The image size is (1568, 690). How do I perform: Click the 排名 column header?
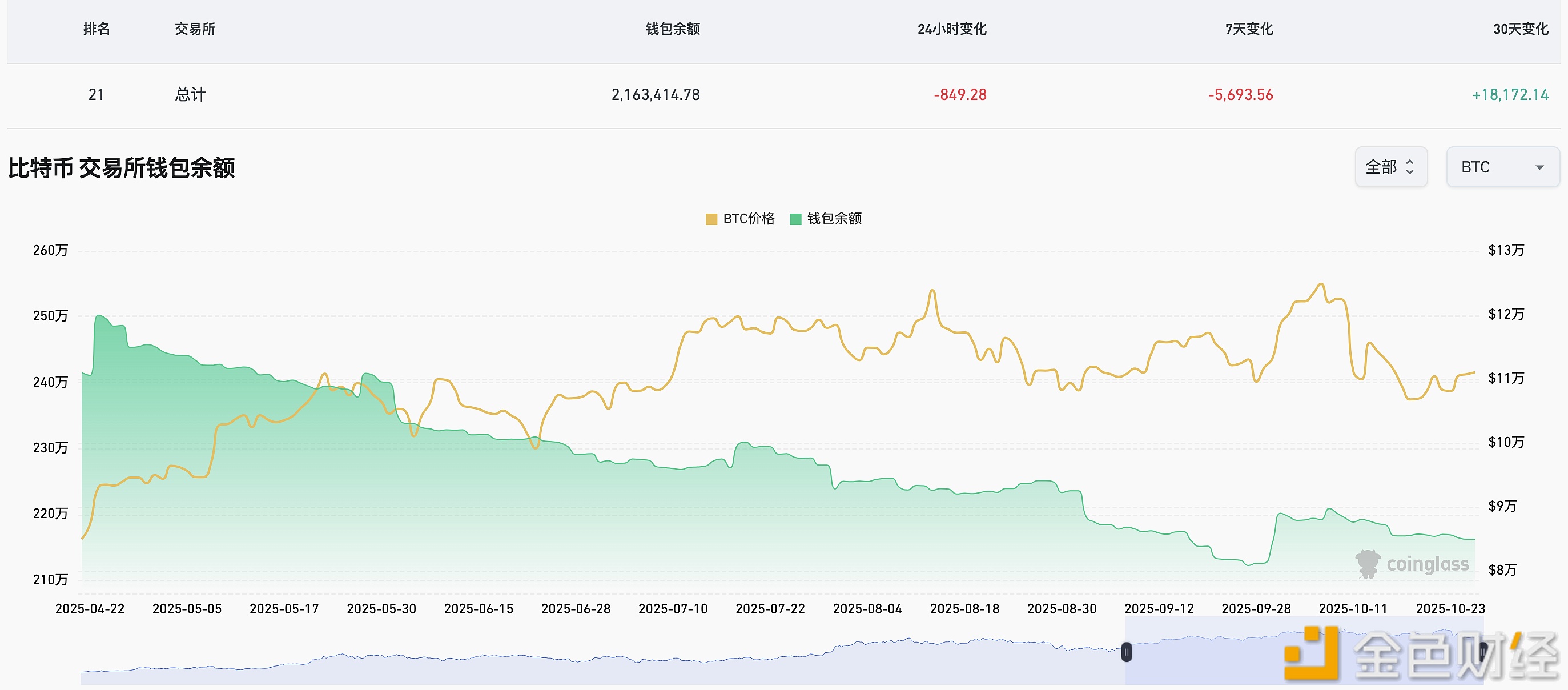[96, 29]
